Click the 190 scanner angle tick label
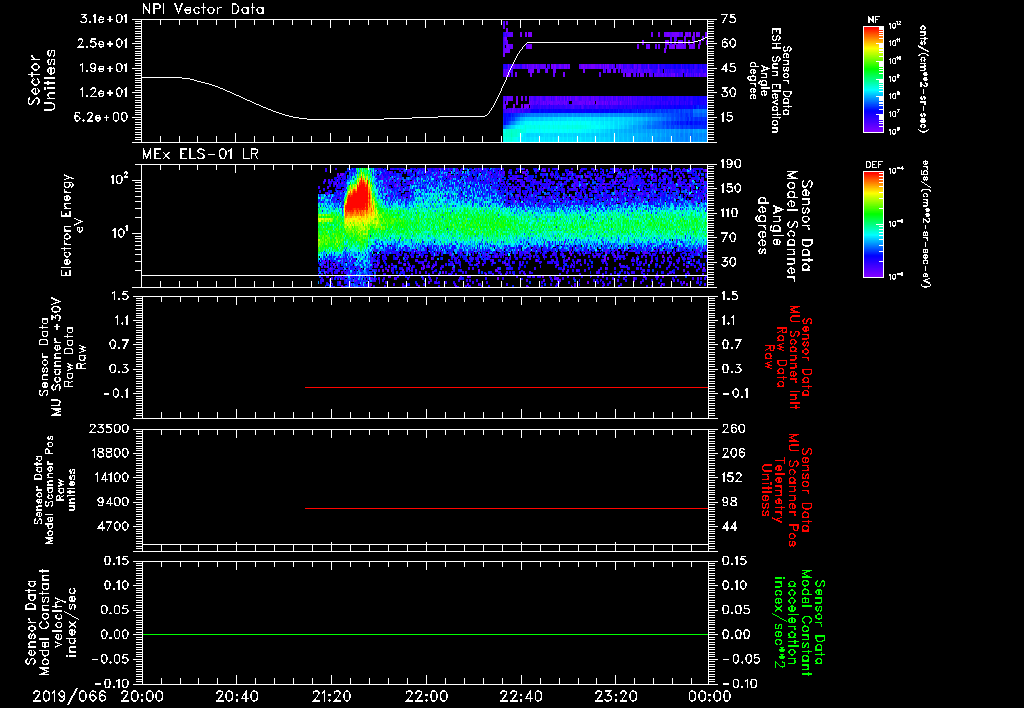 [x=733, y=164]
